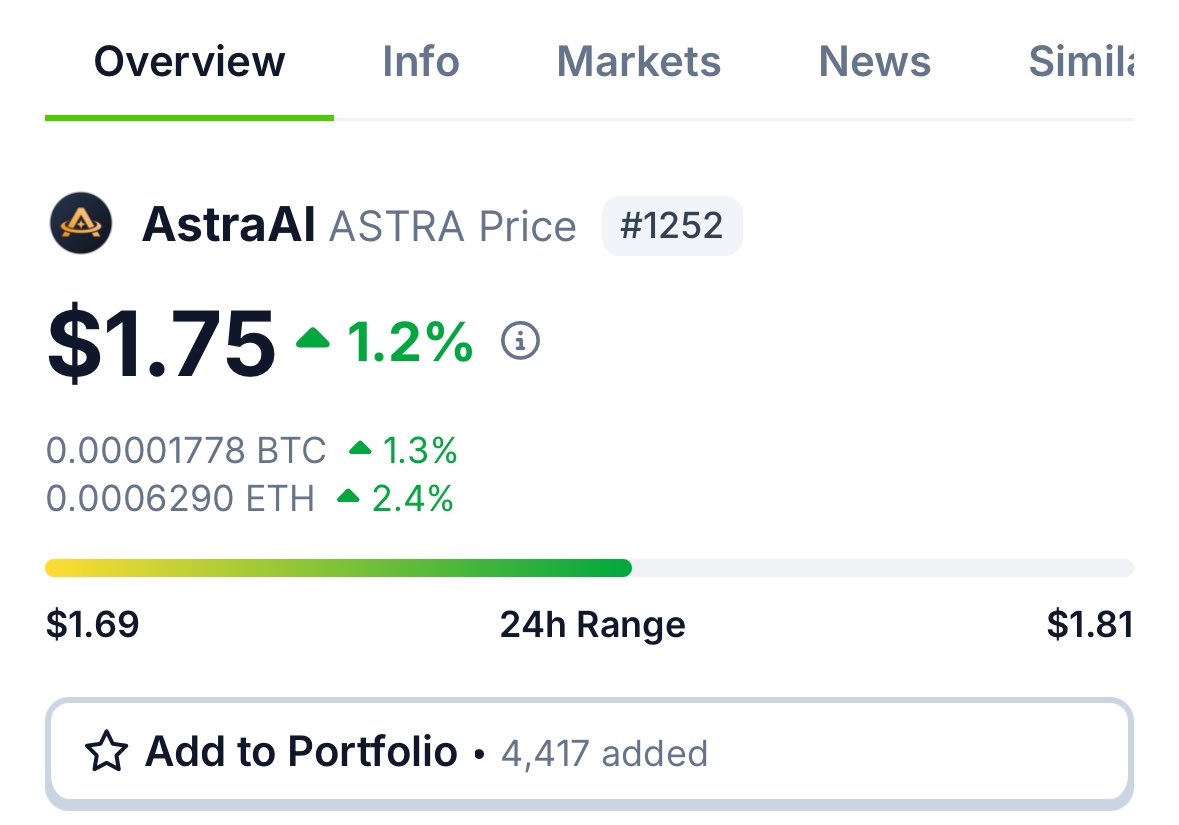1179x825 pixels.
Task: Click the star icon beside Add to Portfolio
Action: click(110, 751)
